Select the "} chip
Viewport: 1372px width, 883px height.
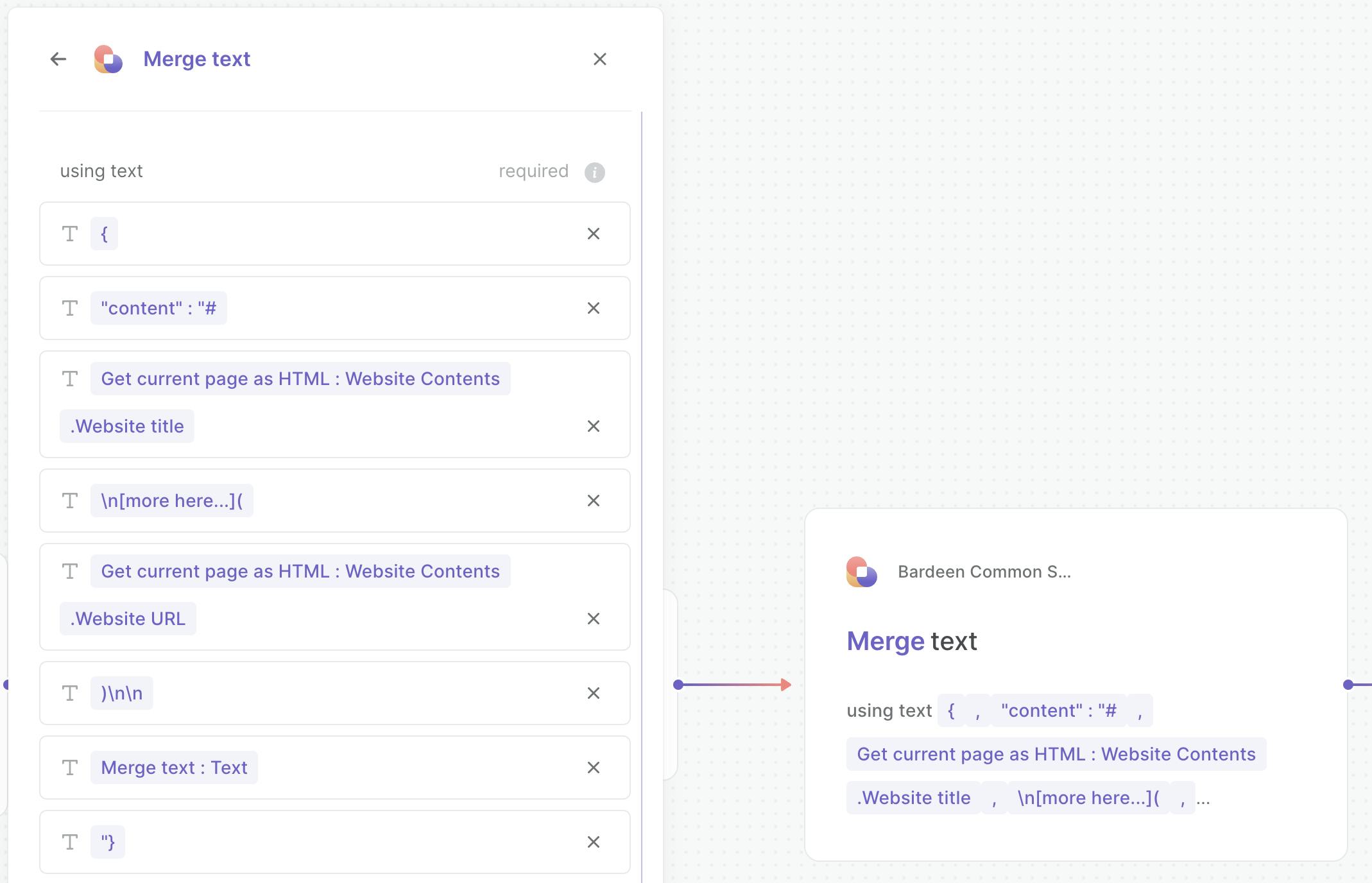[x=108, y=842]
